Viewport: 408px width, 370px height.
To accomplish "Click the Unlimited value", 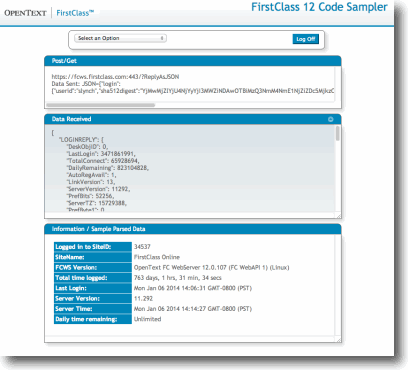I will click(147, 319).
